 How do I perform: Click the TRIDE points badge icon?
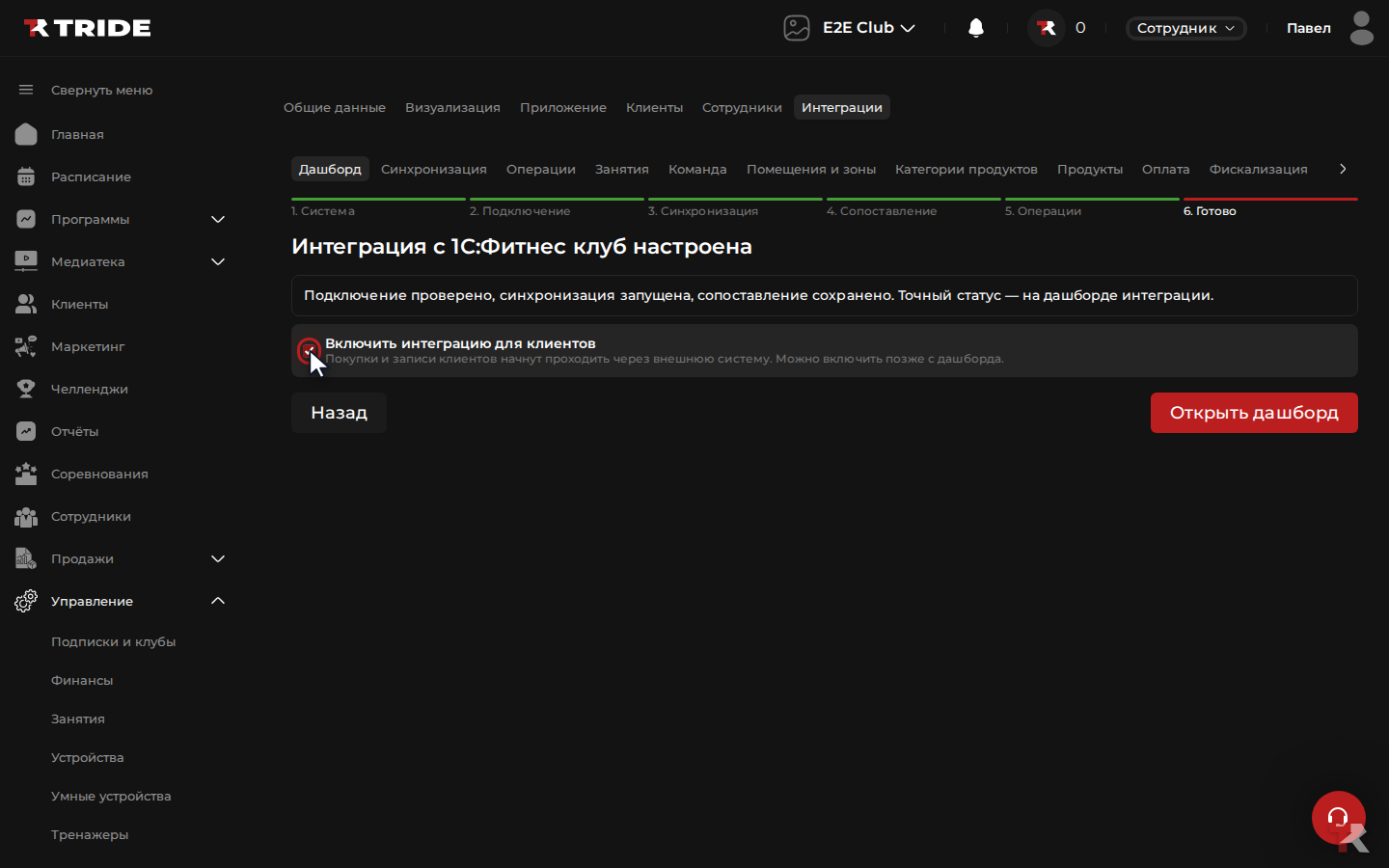point(1047,28)
